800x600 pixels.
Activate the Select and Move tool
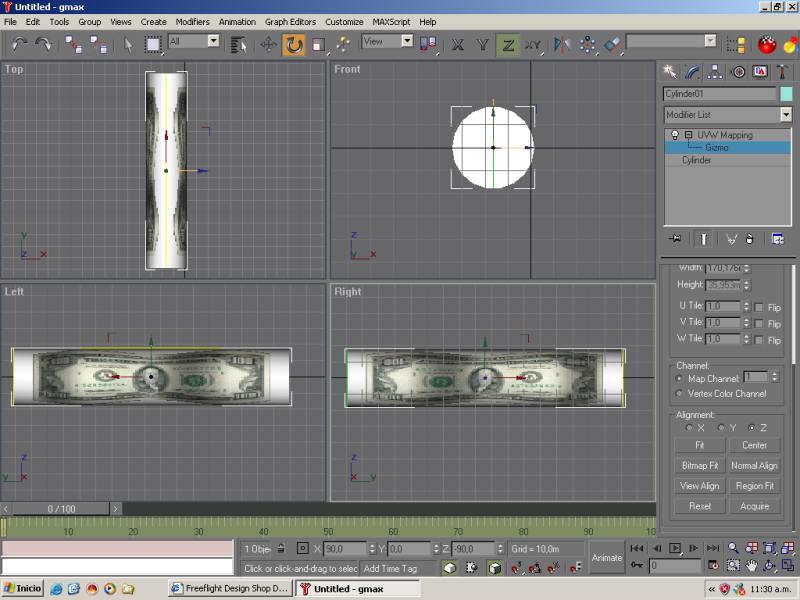click(x=268, y=44)
